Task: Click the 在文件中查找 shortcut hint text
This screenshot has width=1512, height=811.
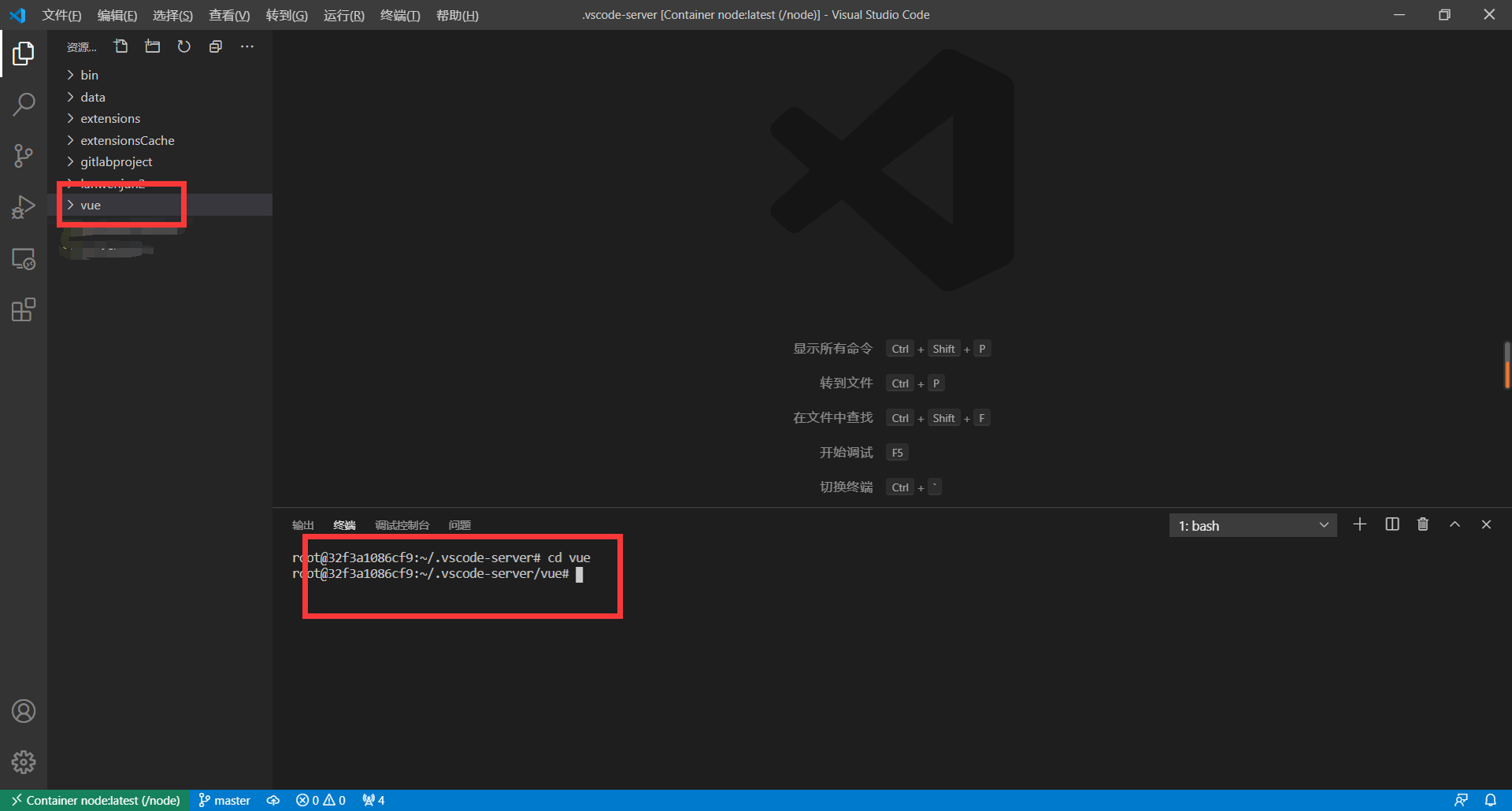Action: (x=832, y=417)
